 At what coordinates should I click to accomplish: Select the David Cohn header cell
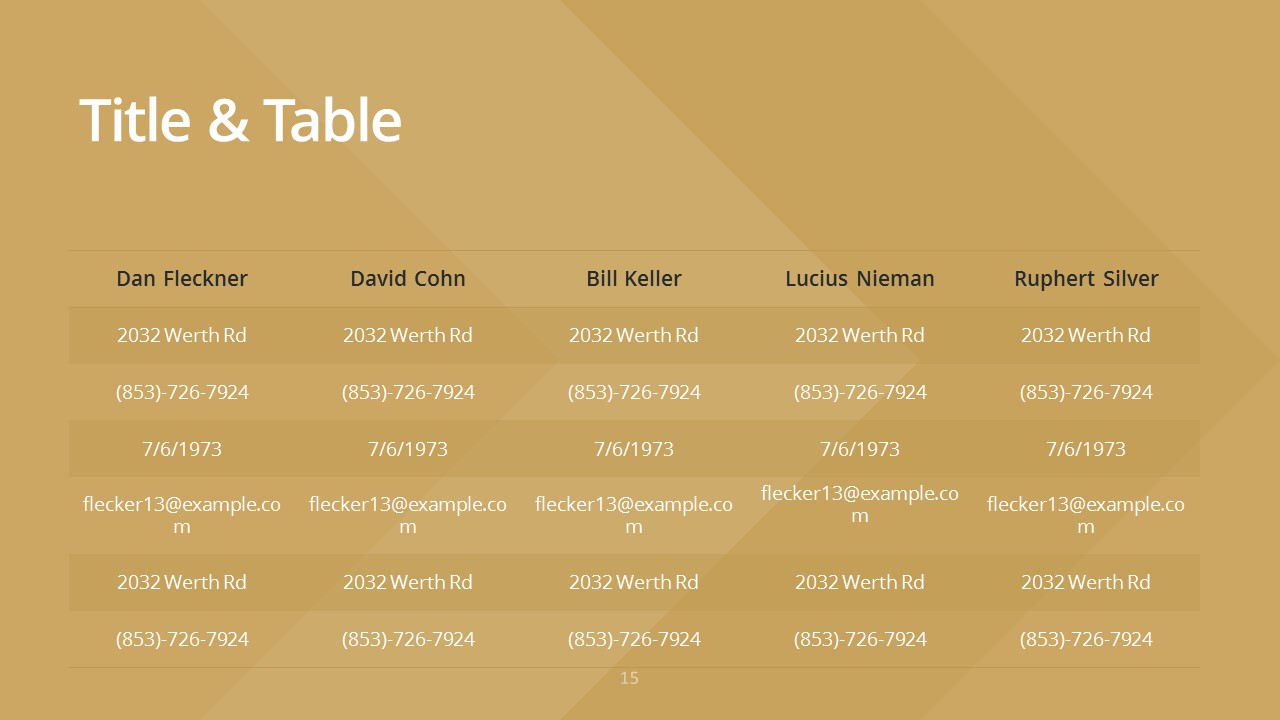[408, 279]
